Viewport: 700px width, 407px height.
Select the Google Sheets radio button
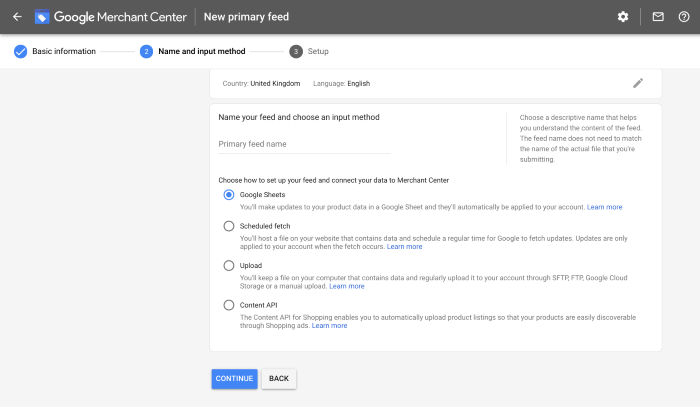coord(229,195)
